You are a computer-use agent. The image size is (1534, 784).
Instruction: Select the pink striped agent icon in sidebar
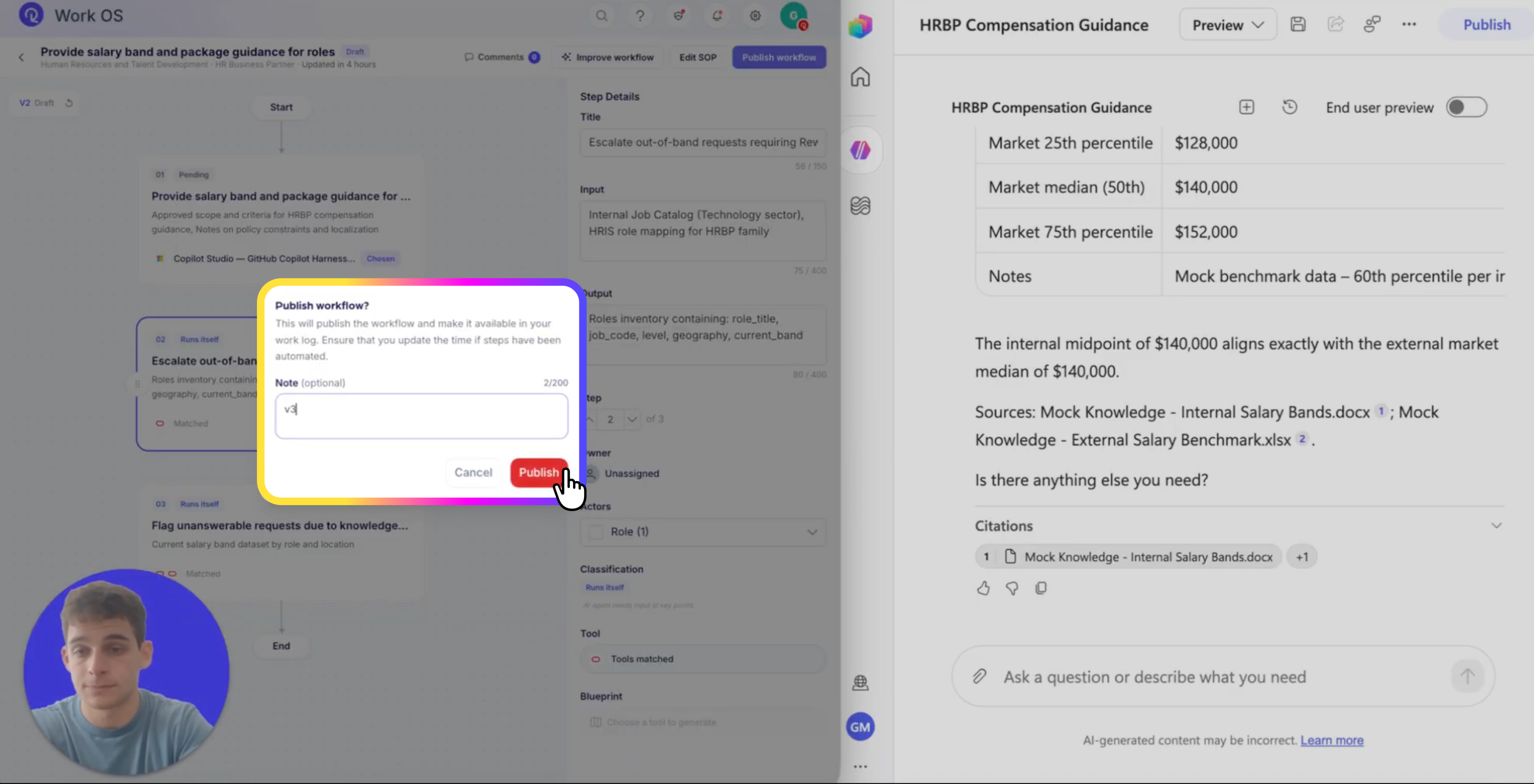[x=860, y=150]
